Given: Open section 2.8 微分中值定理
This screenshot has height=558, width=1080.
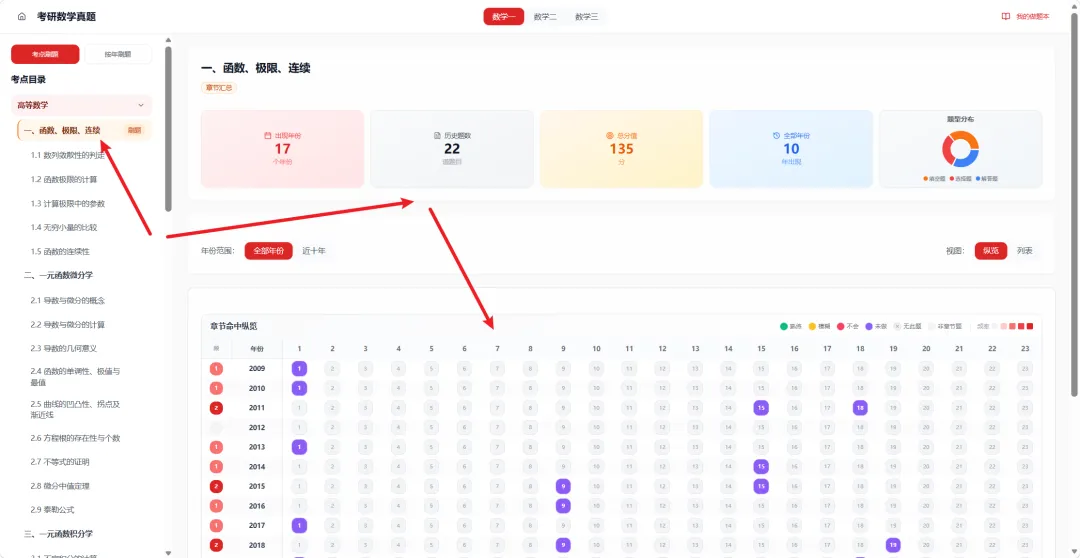Looking at the screenshot, I should pos(60,486).
